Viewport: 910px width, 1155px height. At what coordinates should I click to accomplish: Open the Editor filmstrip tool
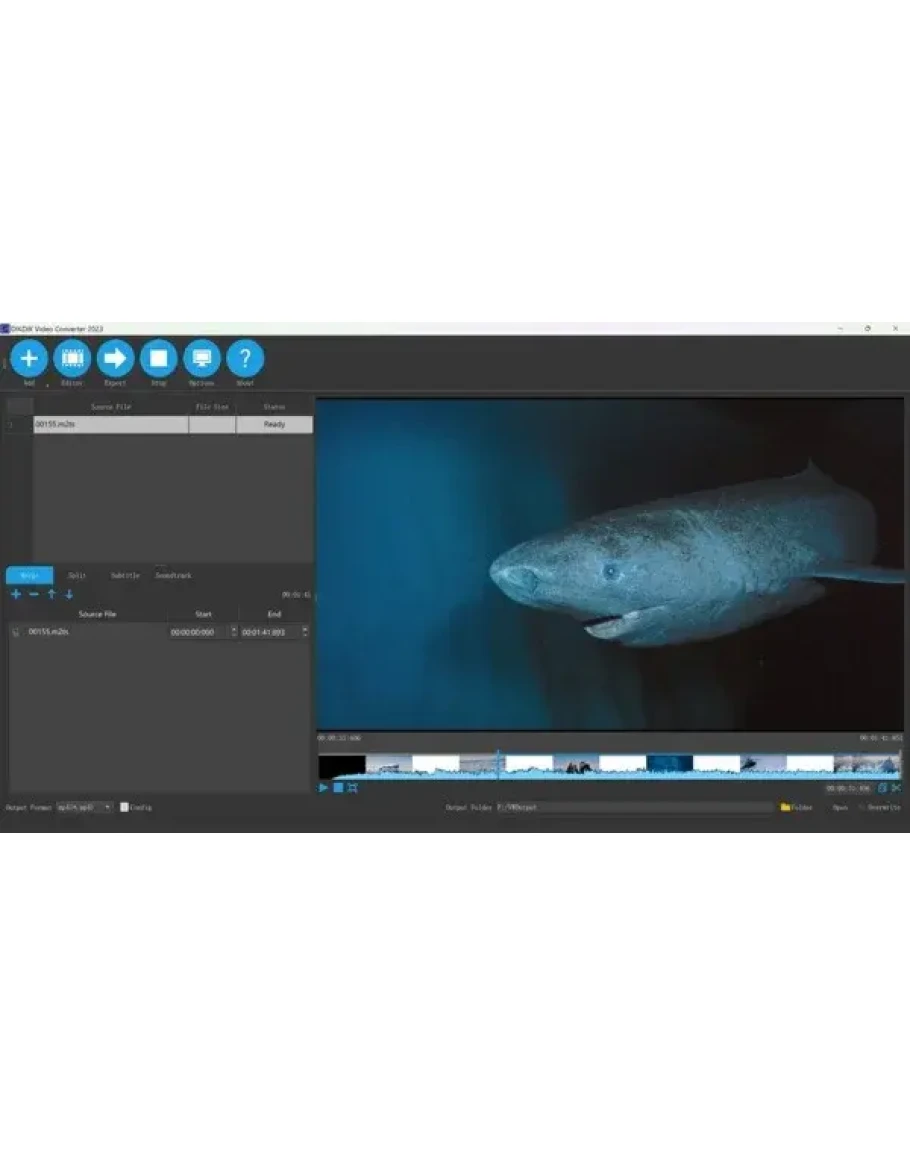[72, 358]
